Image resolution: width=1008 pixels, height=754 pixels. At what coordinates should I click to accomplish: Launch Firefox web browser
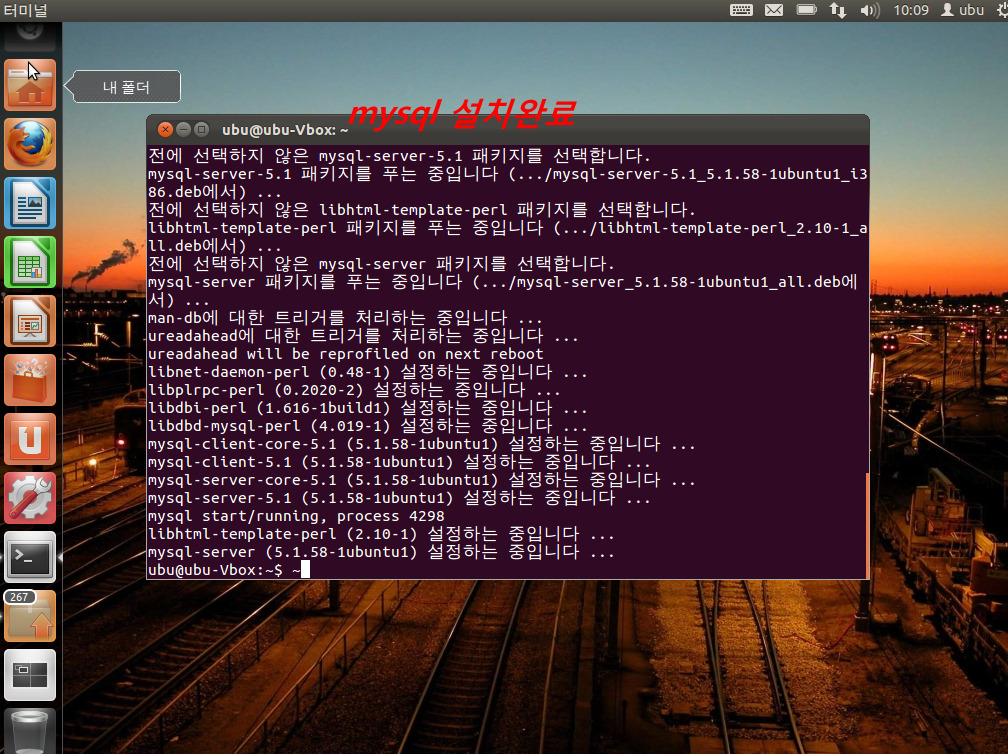pyautogui.click(x=30, y=145)
